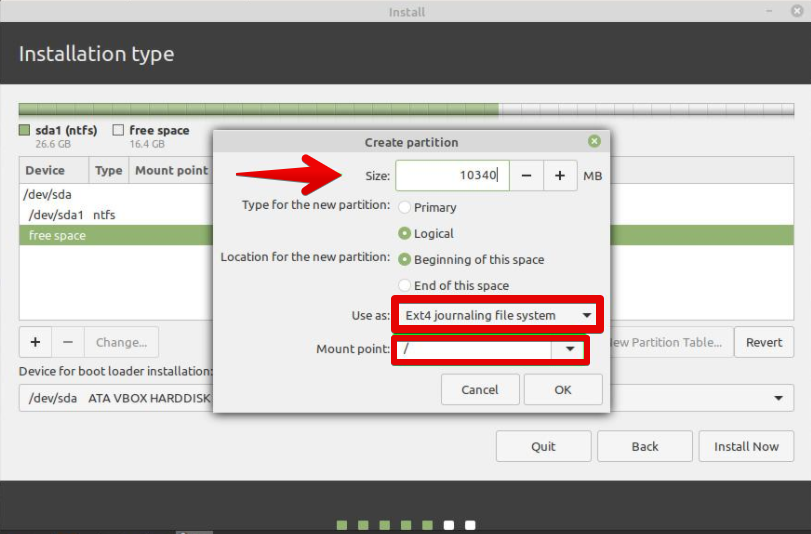This screenshot has width=811, height=534.
Task: Select the Primary partition type
Action: [x=405, y=208]
